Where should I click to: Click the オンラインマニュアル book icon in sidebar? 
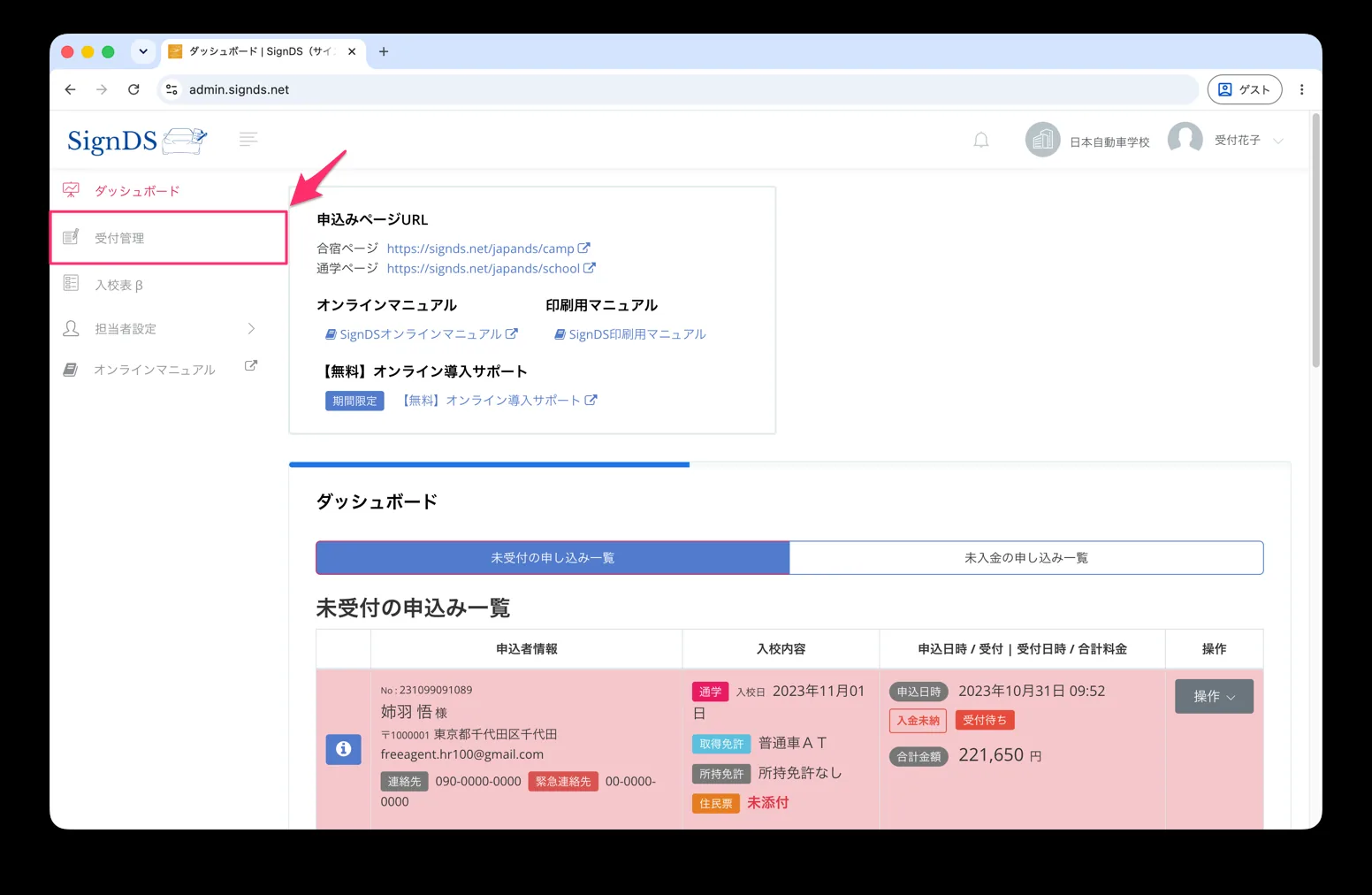pos(71,370)
